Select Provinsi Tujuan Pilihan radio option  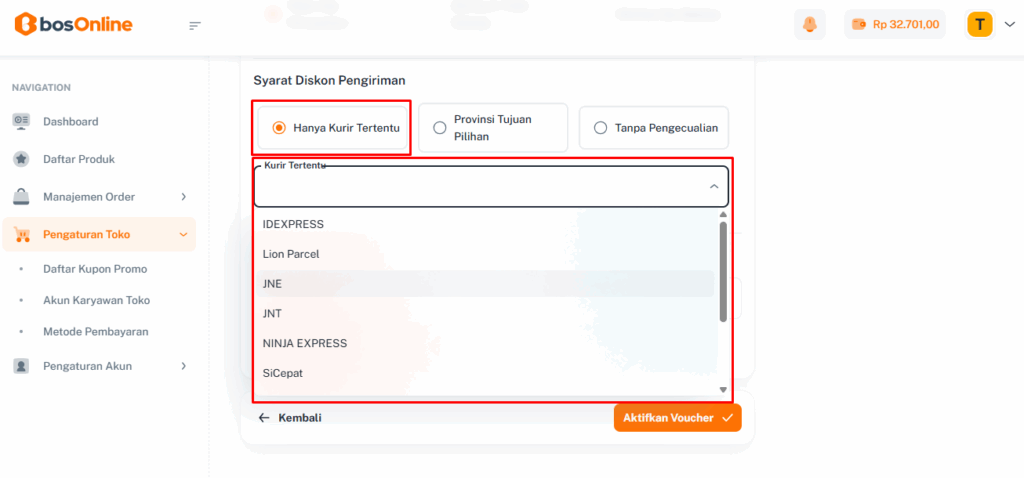[440, 128]
